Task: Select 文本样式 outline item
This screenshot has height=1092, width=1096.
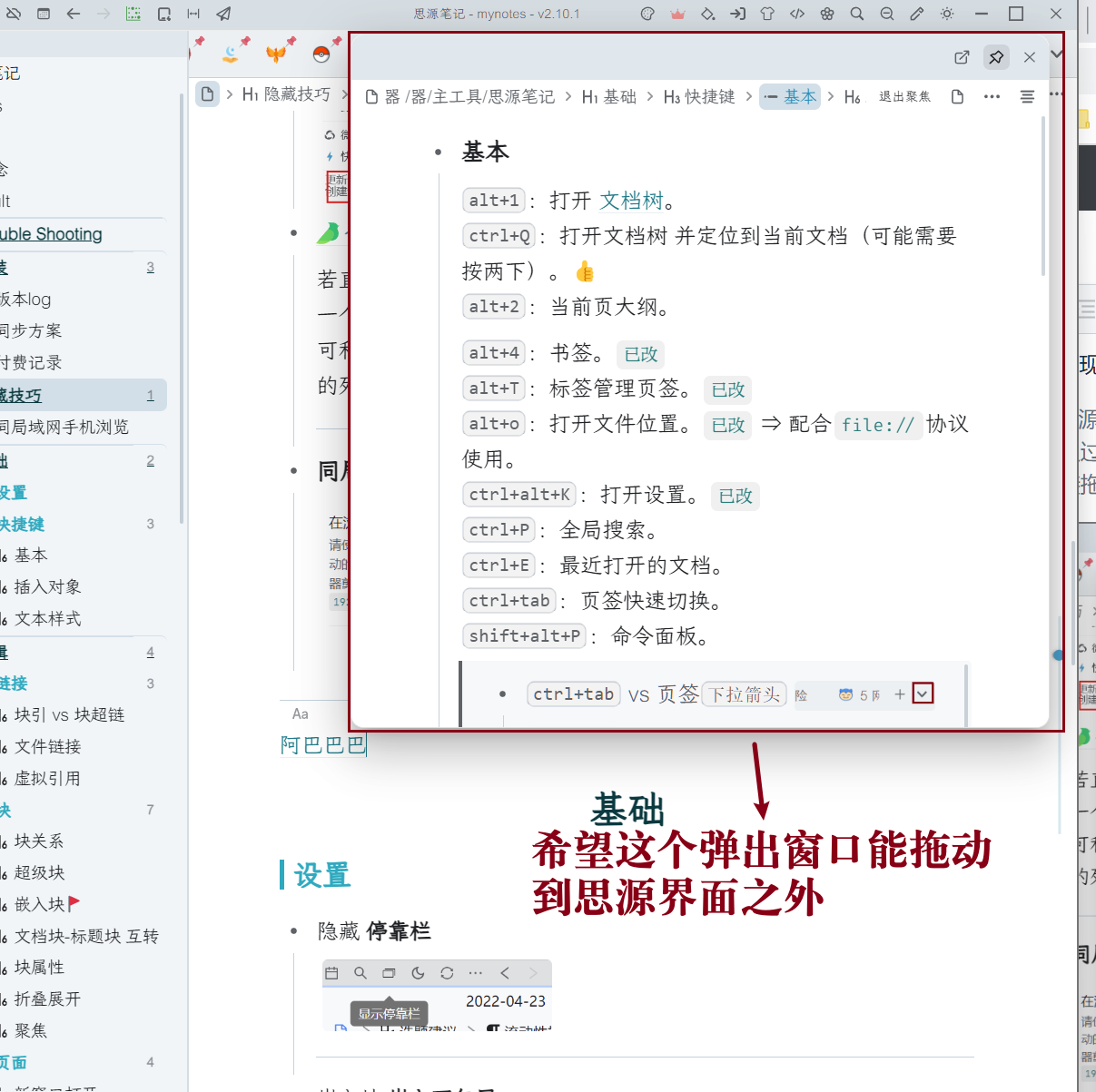Action: coord(47,619)
